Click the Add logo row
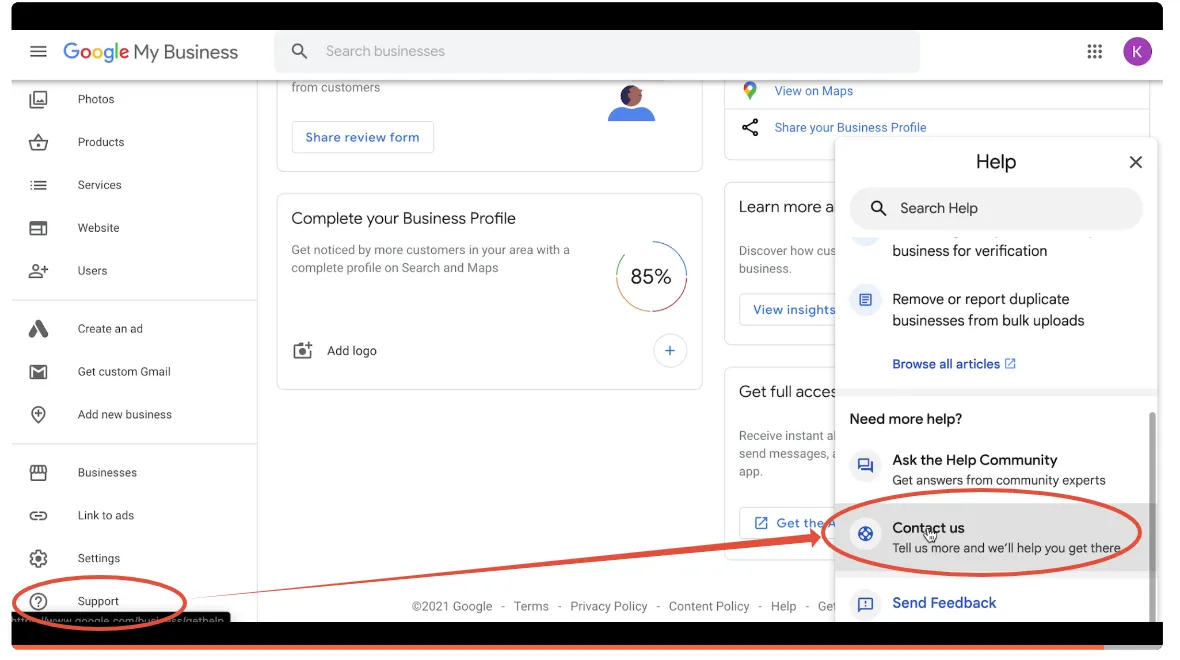 tap(489, 351)
